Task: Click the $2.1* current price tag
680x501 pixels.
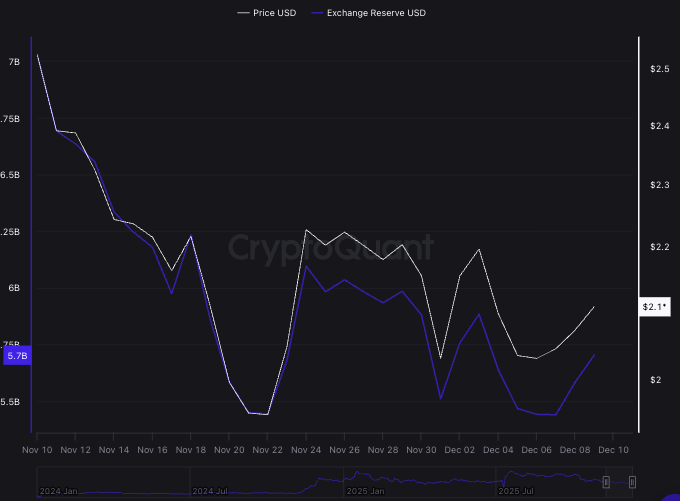Action: click(x=654, y=307)
